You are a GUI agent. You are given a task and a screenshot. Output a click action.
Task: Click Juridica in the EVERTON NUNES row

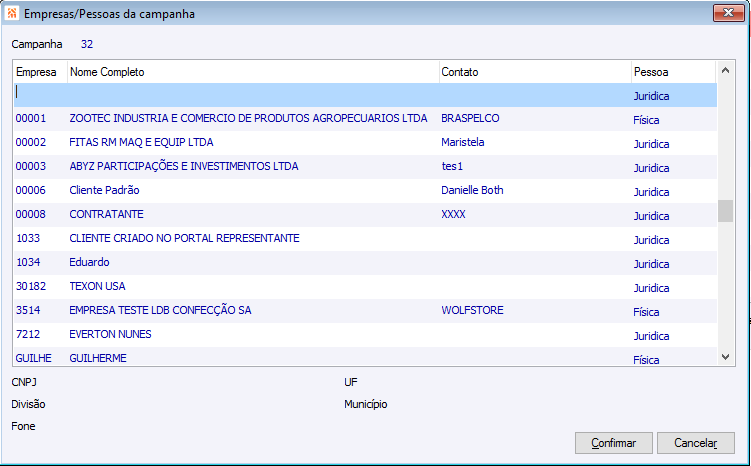tap(651, 336)
